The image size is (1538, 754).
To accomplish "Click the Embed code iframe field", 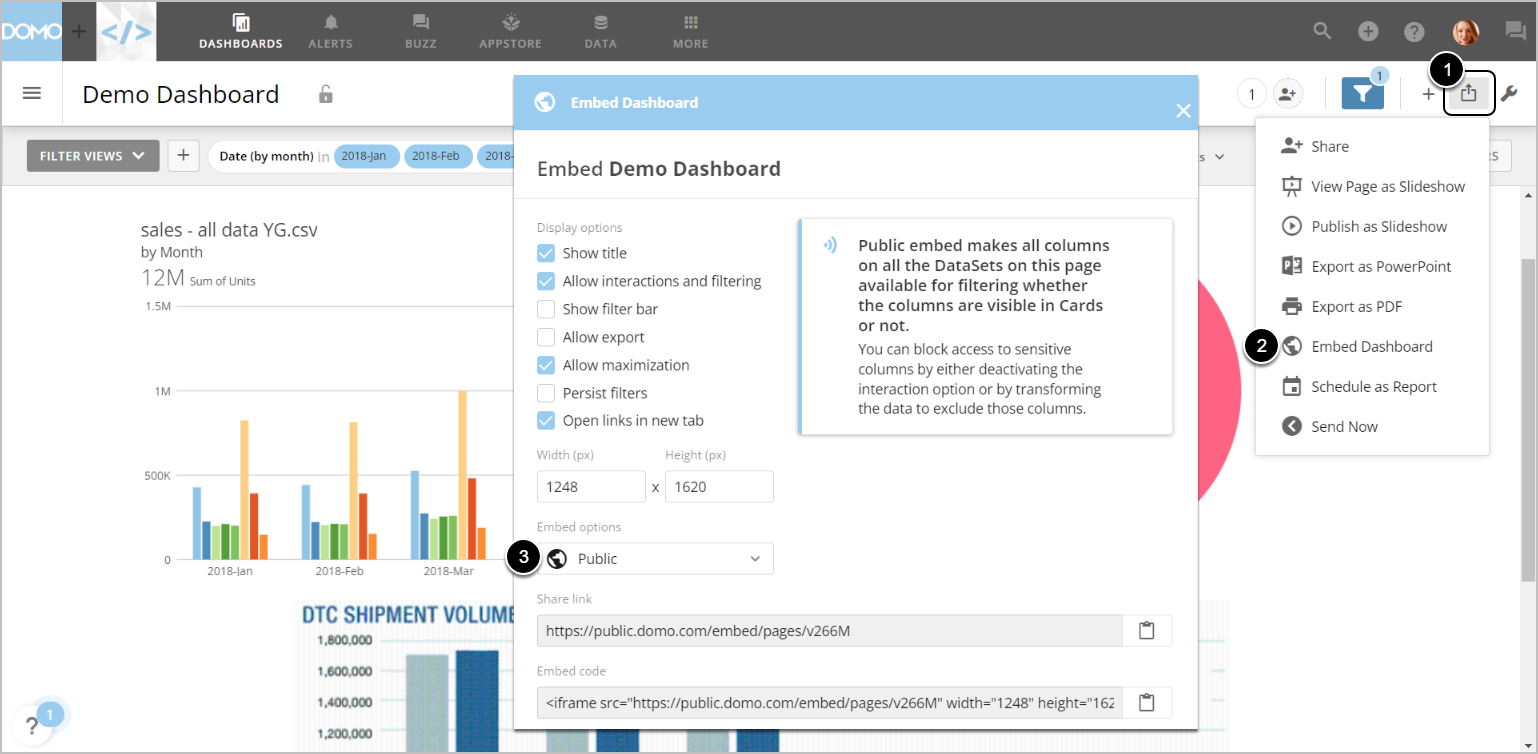I will pos(830,703).
